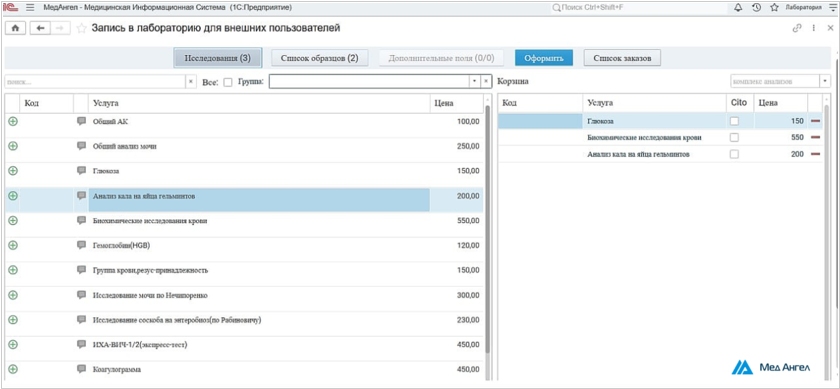Add Группа крови service with plus icon

tap(13, 270)
